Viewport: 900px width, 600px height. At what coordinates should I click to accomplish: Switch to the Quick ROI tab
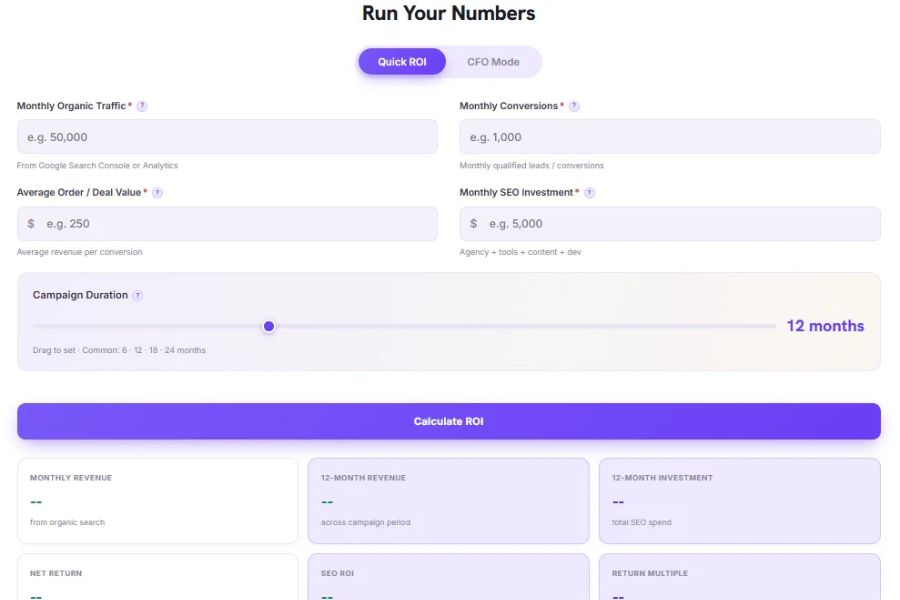point(402,62)
